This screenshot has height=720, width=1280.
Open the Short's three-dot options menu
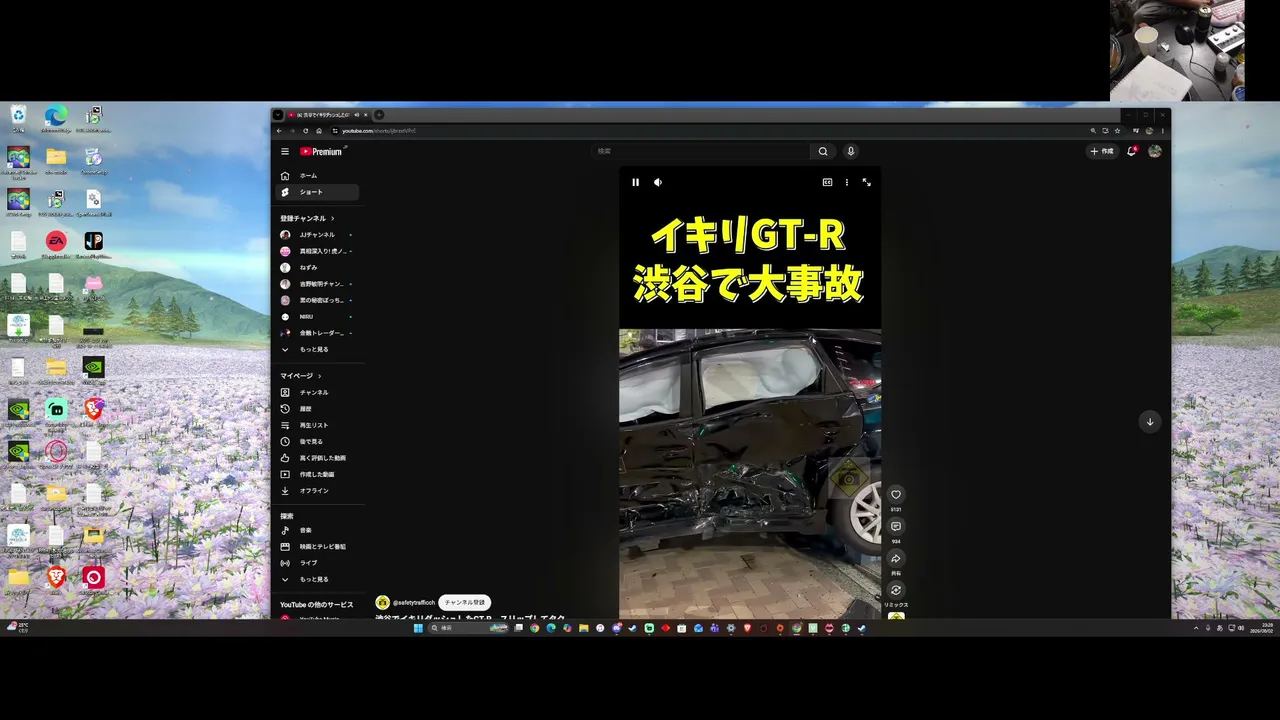pyautogui.click(x=847, y=182)
